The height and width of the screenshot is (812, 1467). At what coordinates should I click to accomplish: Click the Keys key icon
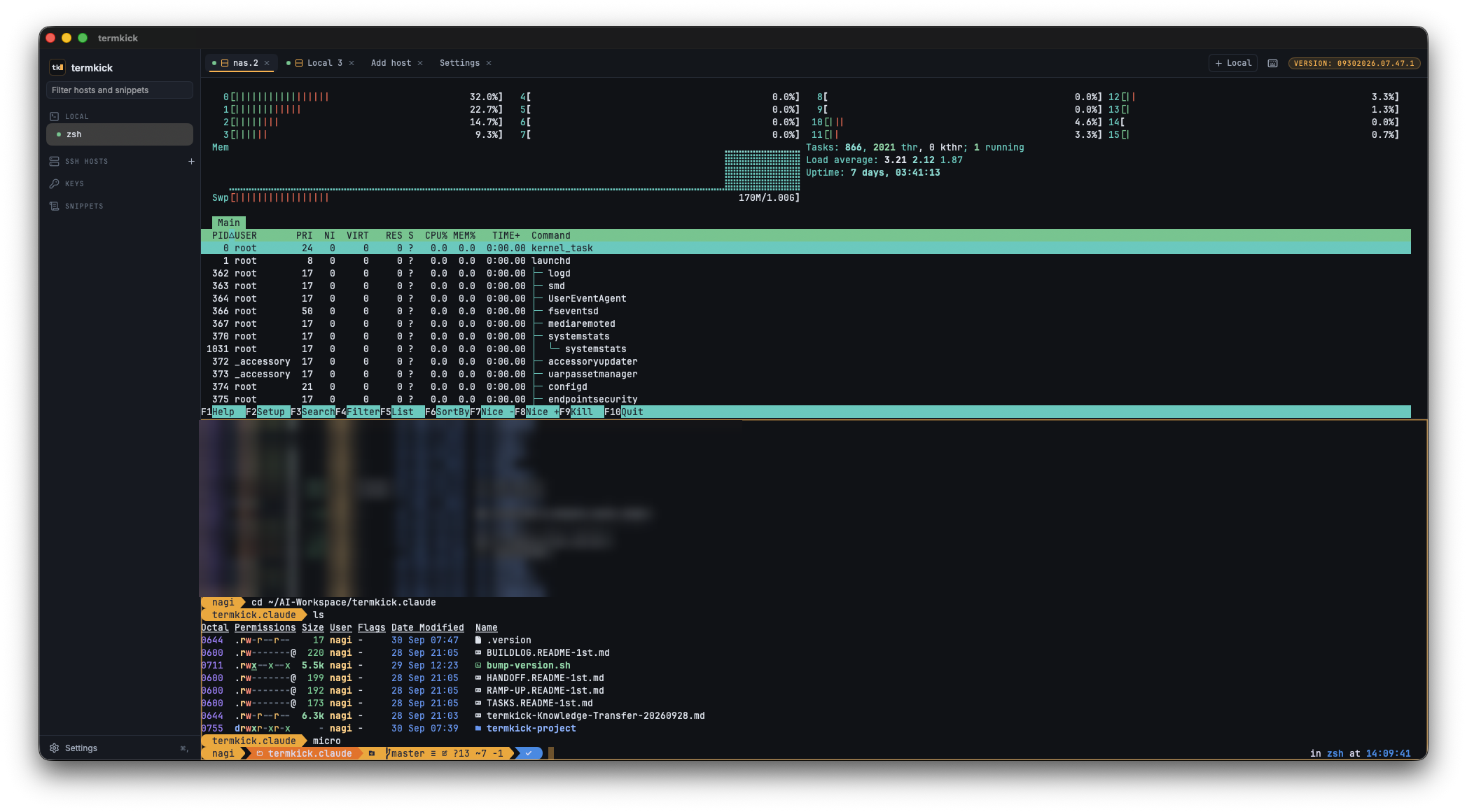(55, 183)
